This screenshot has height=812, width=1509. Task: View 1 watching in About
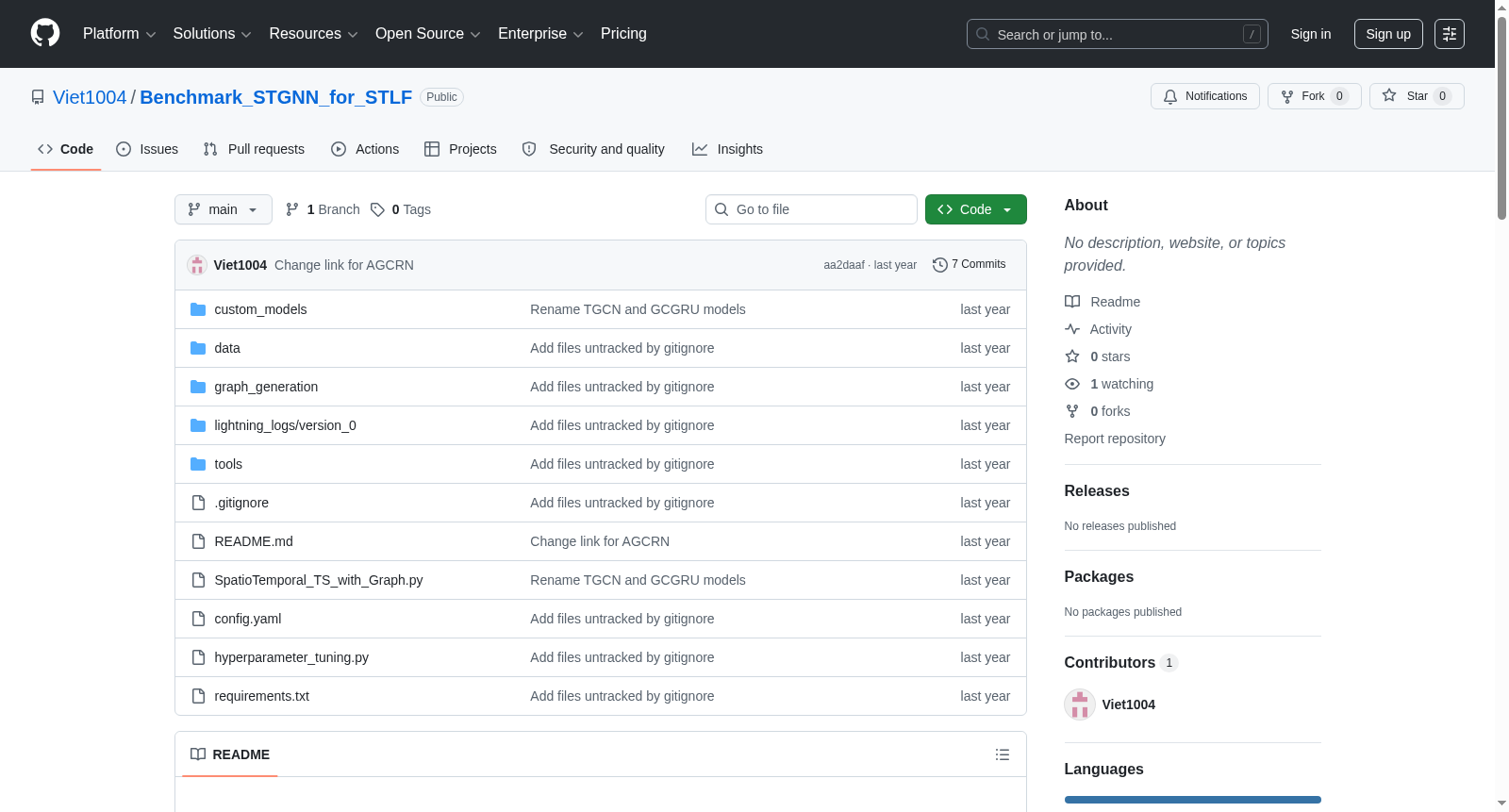point(1109,384)
